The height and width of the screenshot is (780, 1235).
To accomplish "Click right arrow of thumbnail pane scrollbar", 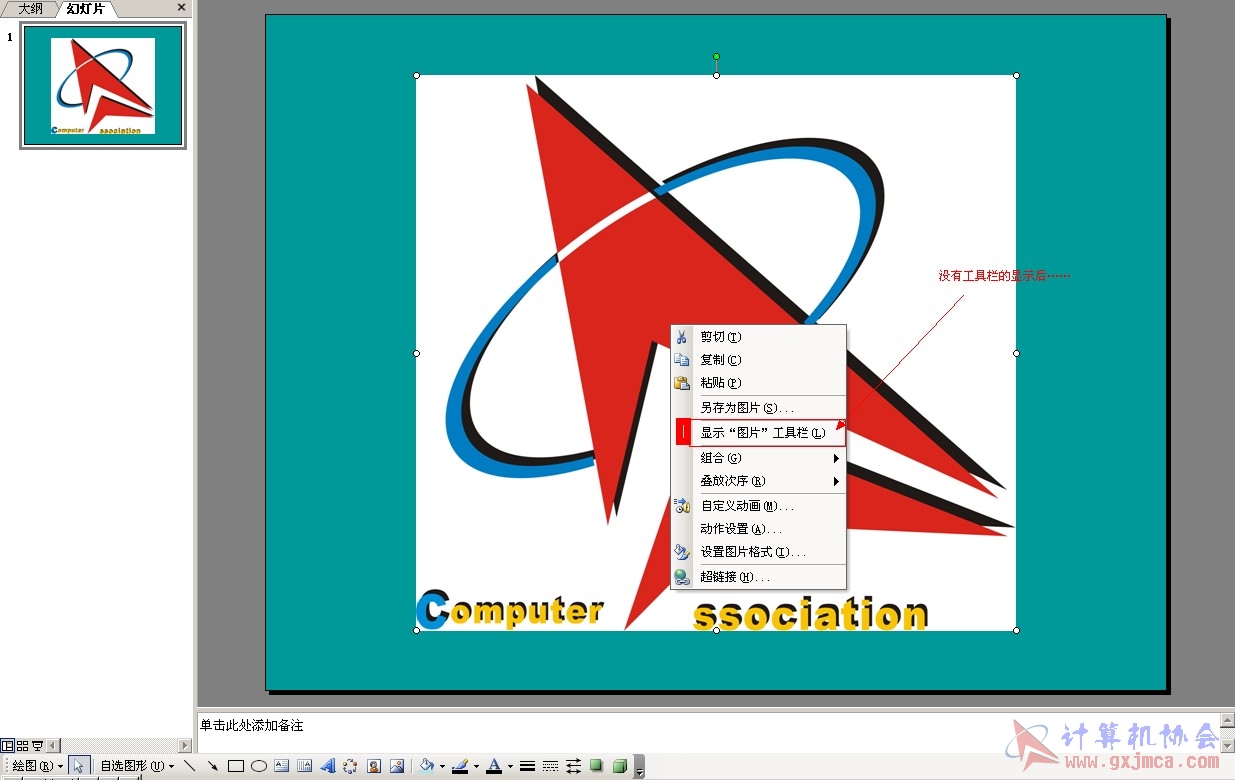I will pos(184,745).
